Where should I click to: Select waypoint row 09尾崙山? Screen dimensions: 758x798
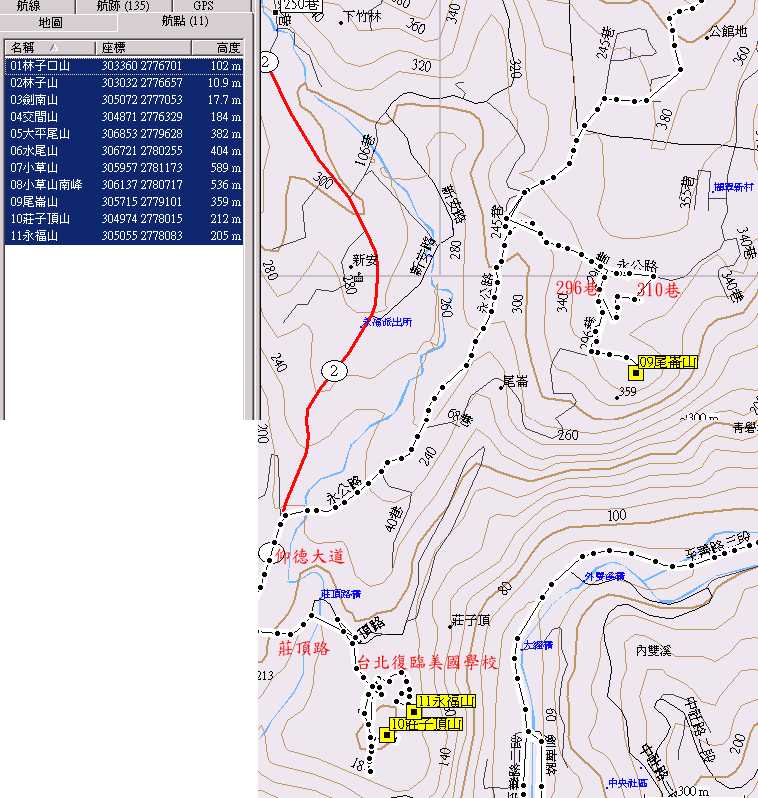pyautogui.click(x=124, y=202)
